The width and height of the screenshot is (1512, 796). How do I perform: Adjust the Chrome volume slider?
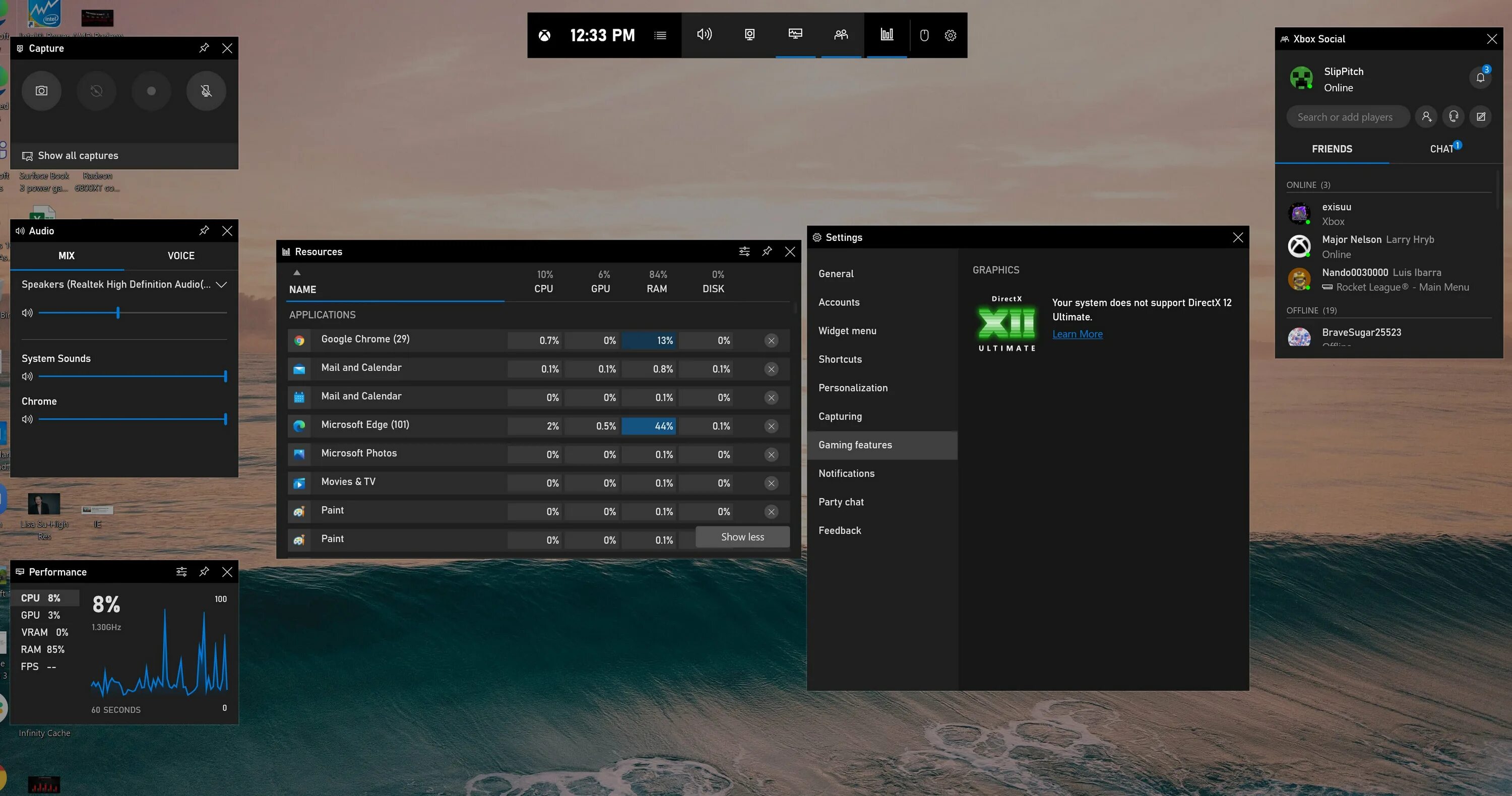[225, 419]
